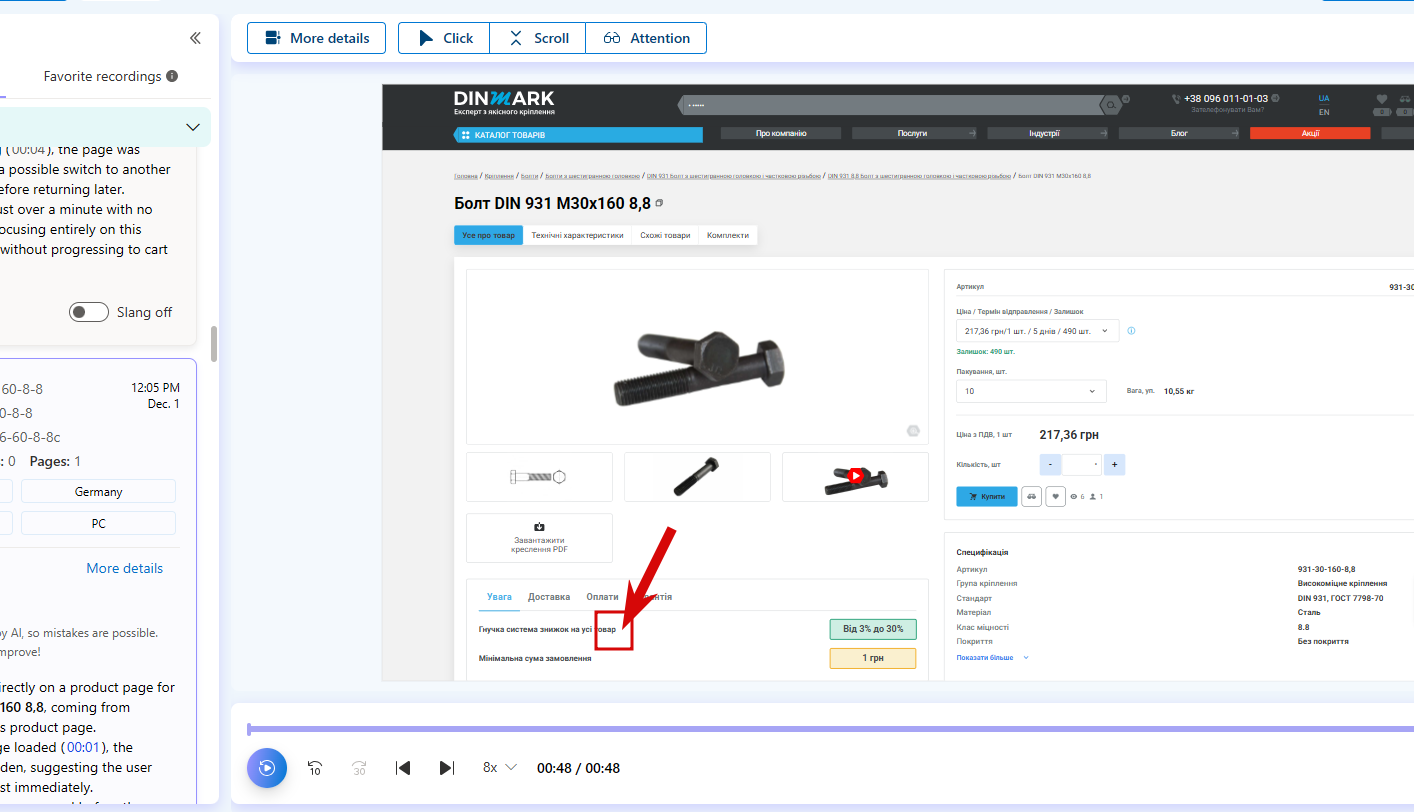Open the Доставка info tab
This screenshot has height=812, width=1414.
[x=549, y=597]
